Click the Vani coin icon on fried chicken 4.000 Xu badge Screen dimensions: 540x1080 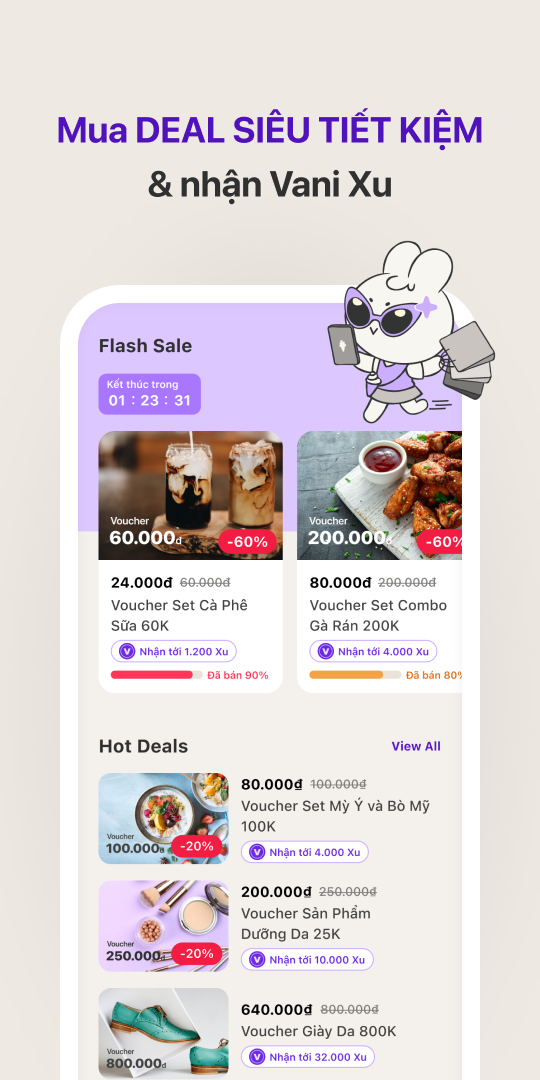pyautogui.click(x=325, y=651)
